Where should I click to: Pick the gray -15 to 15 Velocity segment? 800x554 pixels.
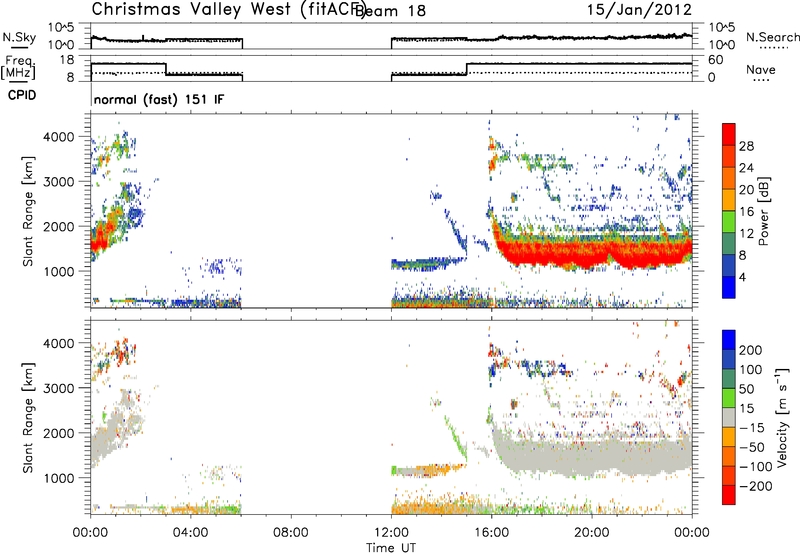[729, 417]
